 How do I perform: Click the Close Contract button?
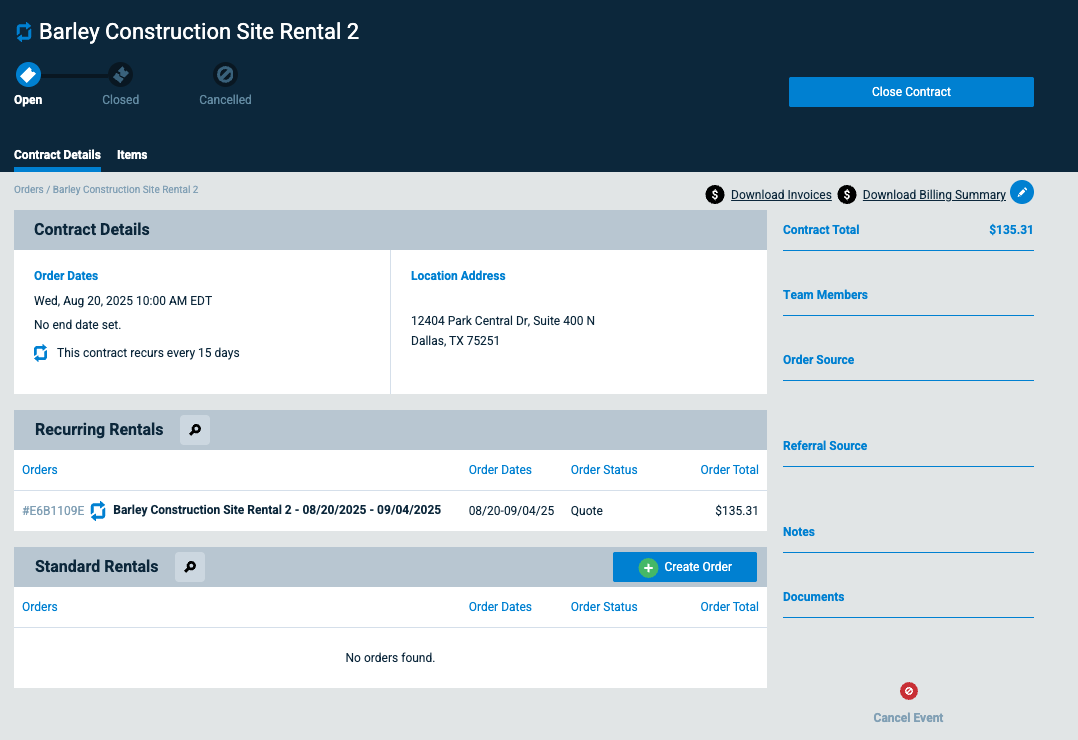click(x=911, y=92)
